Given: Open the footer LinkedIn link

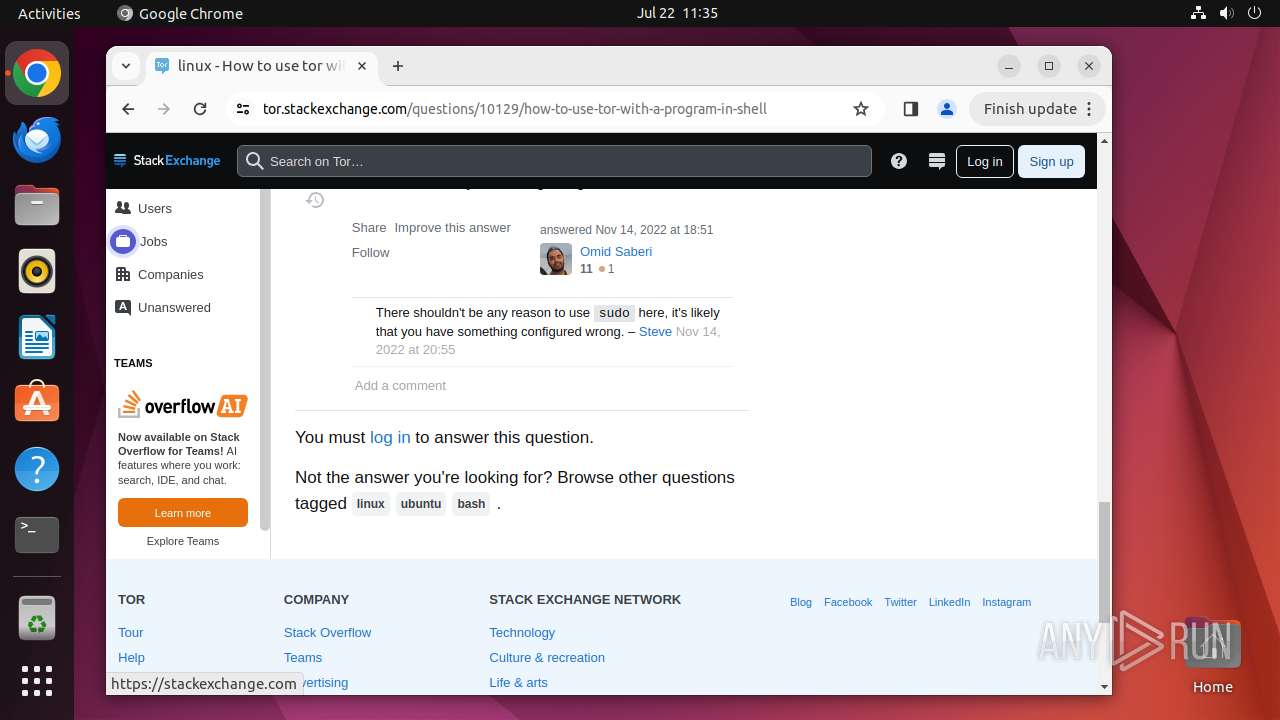Looking at the screenshot, I should pyautogui.click(x=949, y=602).
